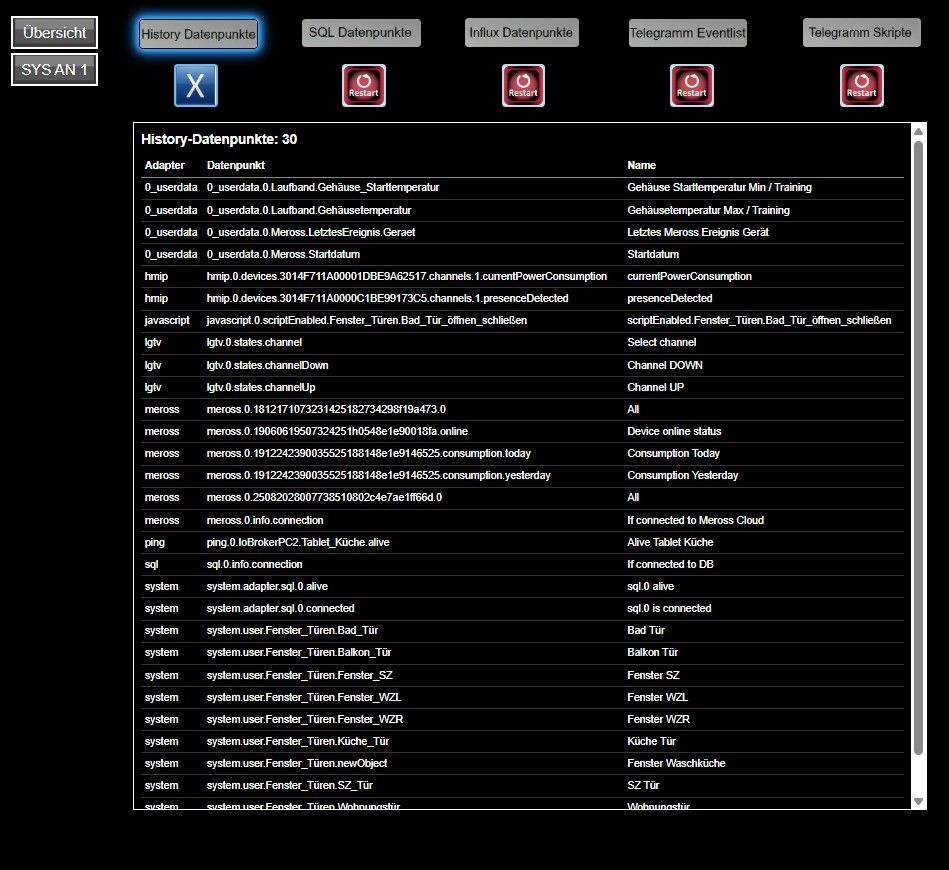The width and height of the screenshot is (949, 870).
Task: Select meross.0.info.connection datapoint
Action: [x=265, y=520]
